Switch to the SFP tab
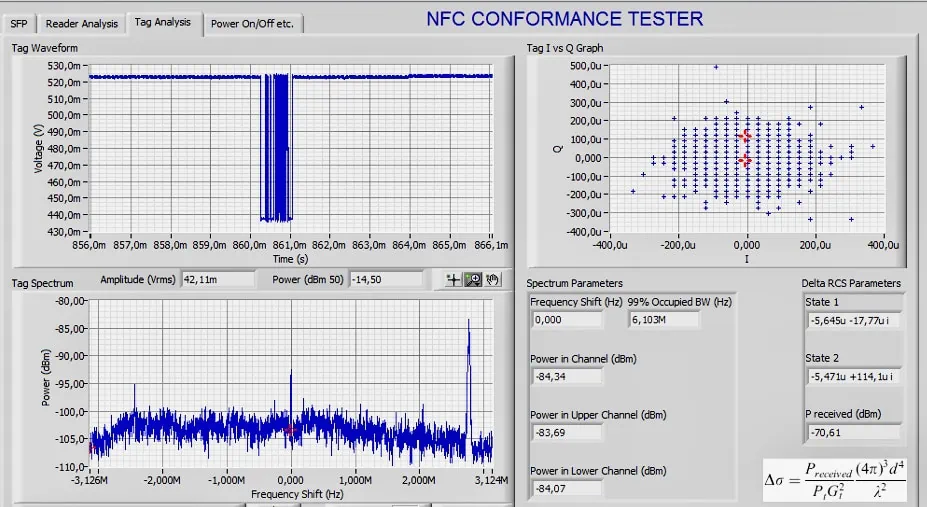927x507 pixels. (x=19, y=24)
